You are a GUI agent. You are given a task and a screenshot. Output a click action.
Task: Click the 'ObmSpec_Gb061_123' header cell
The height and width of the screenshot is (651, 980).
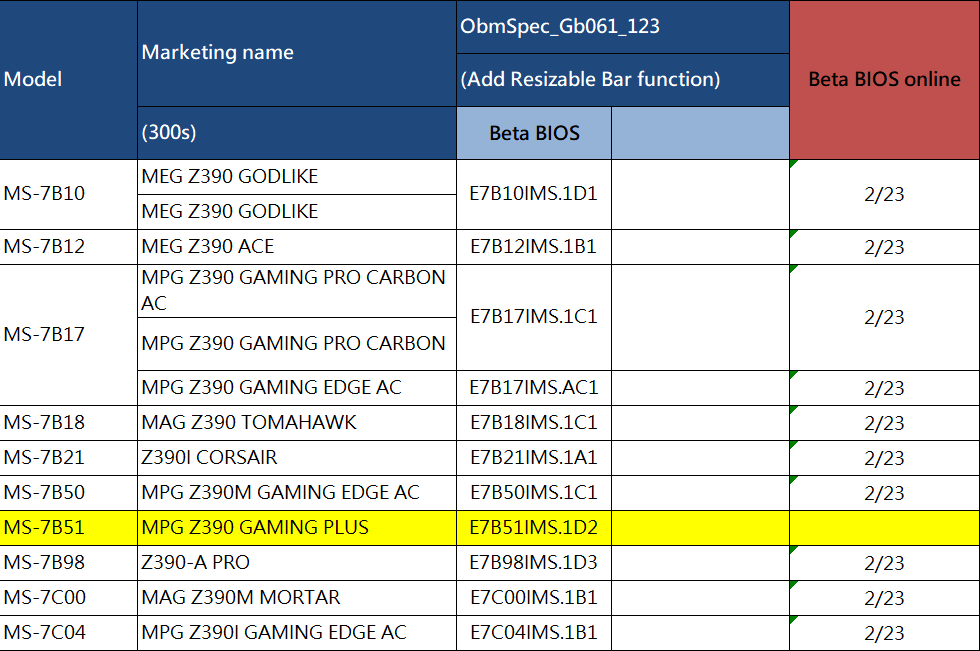622,27
